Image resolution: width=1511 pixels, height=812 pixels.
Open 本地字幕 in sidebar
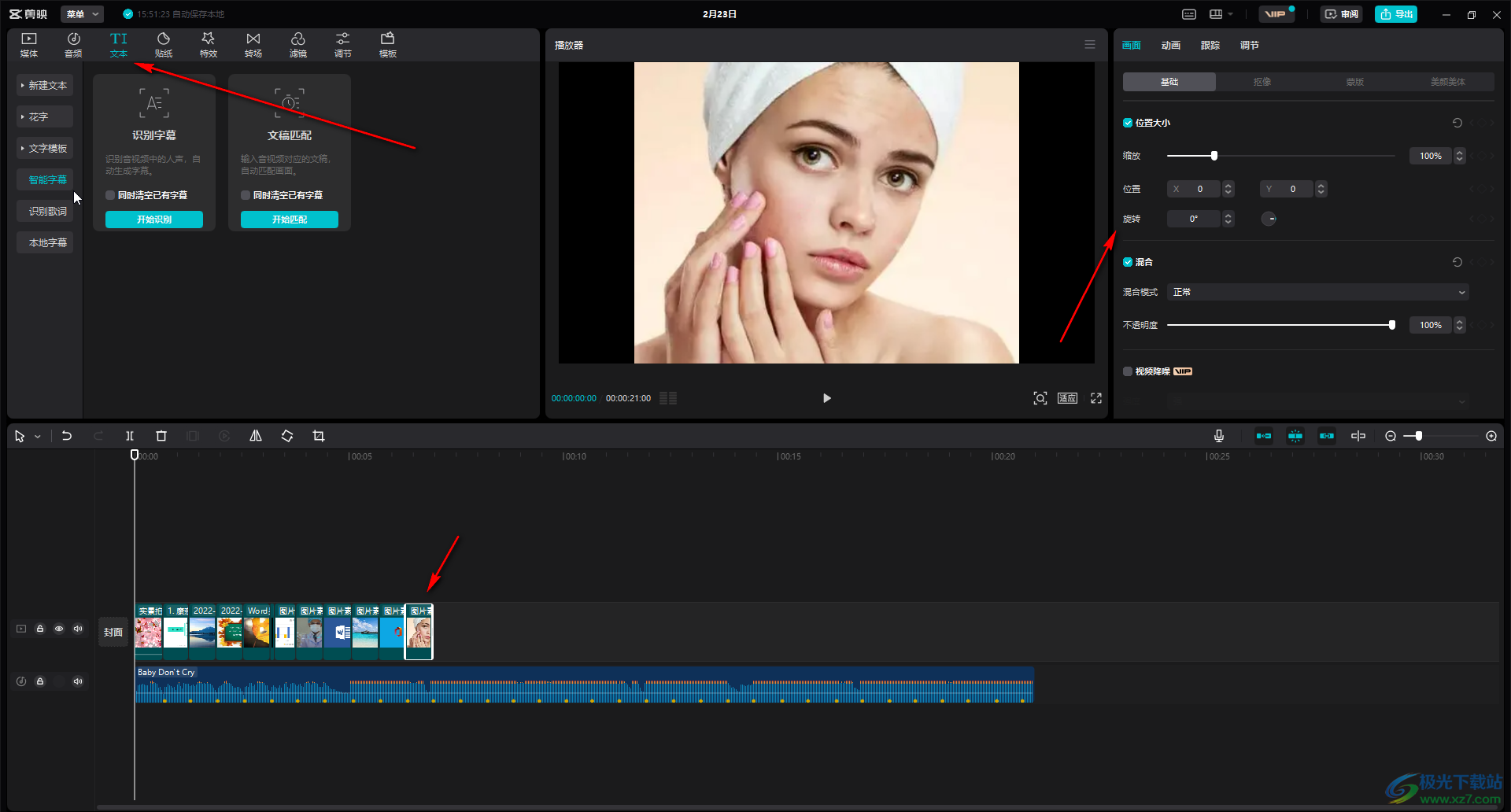pos(45,242)
